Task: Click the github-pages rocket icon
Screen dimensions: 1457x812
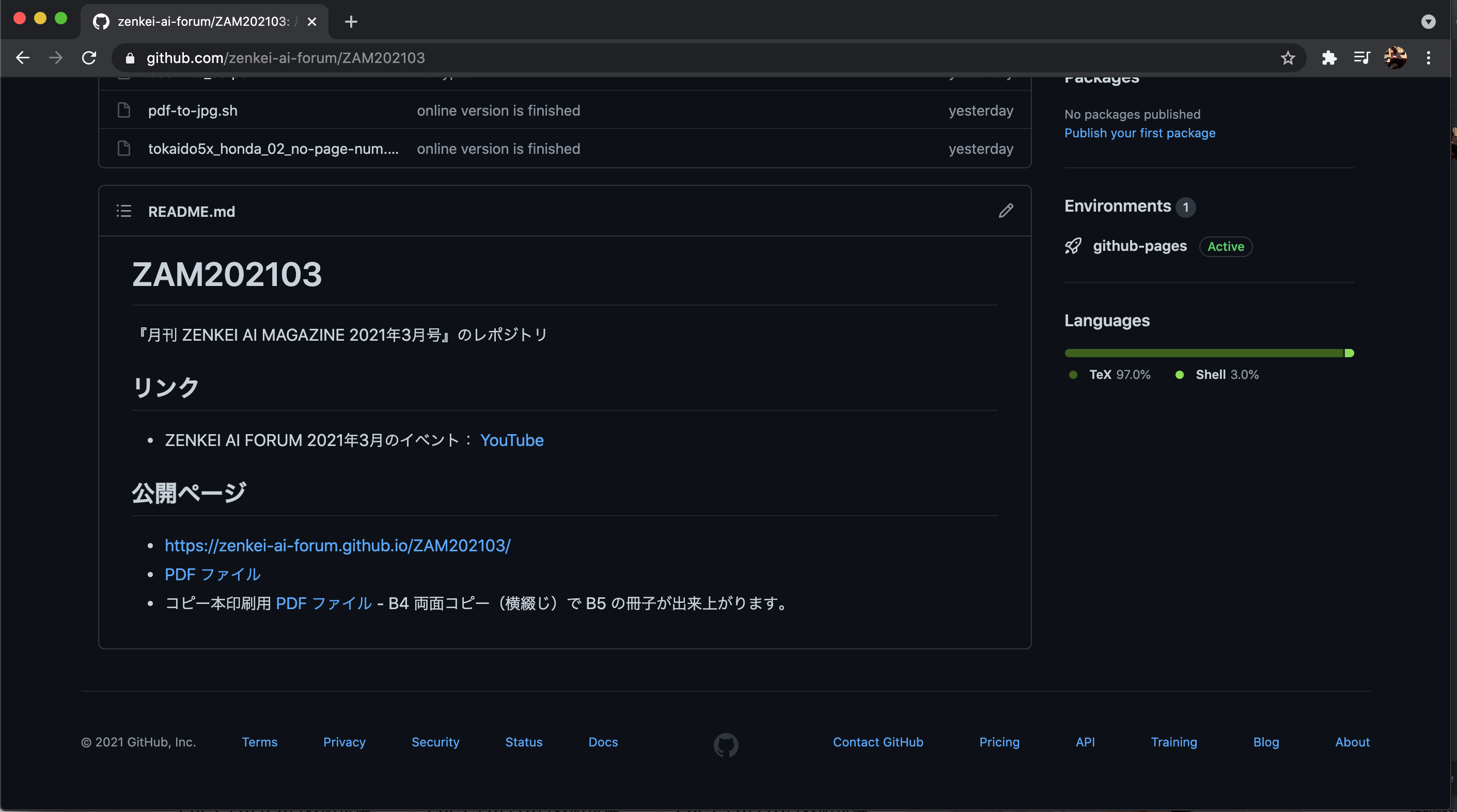Action: coord(1073,246)
